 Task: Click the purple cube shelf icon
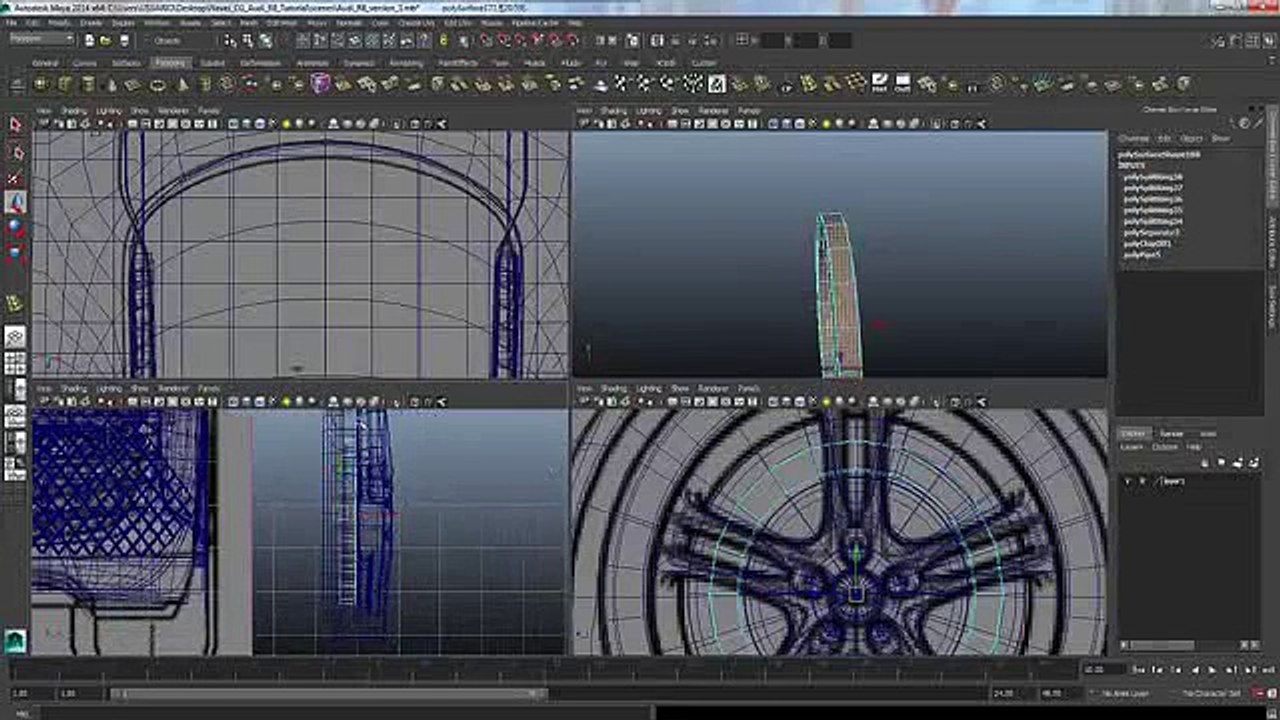click(x=320, y=84)
